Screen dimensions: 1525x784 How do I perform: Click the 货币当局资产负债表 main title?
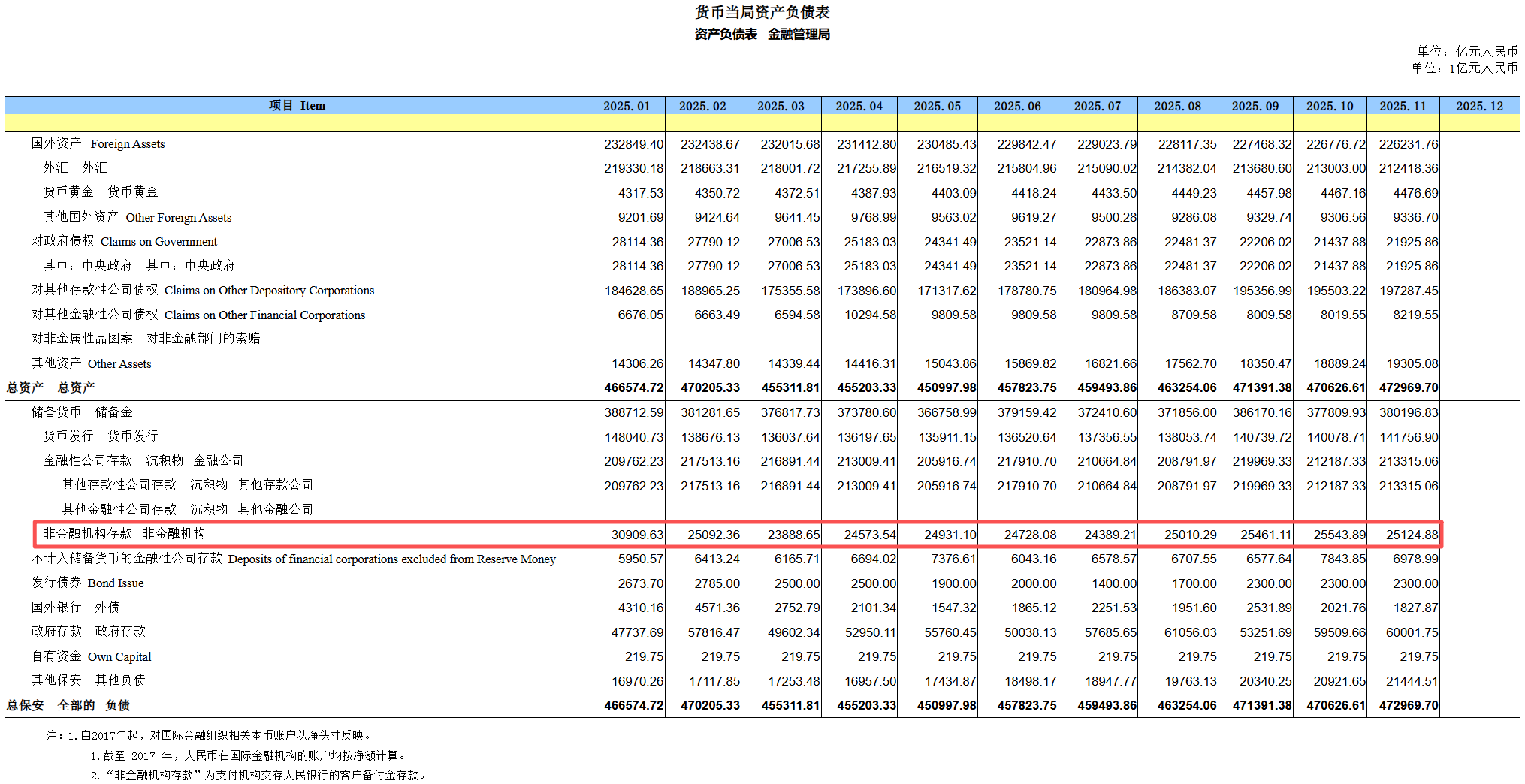click(x=762, y=12)
